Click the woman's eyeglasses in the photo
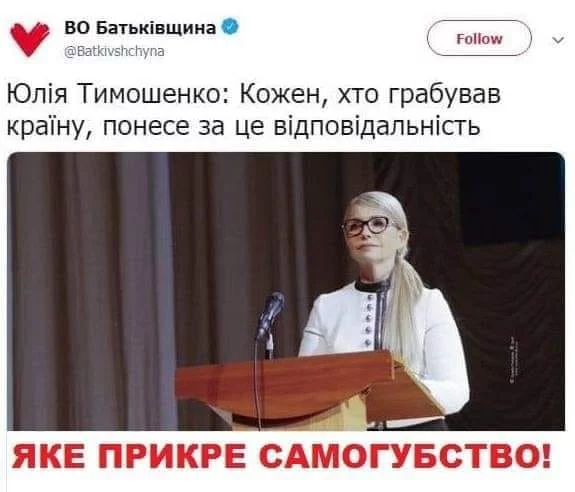Viewport: 575px width, 492px height. click(x=366, y=226)
